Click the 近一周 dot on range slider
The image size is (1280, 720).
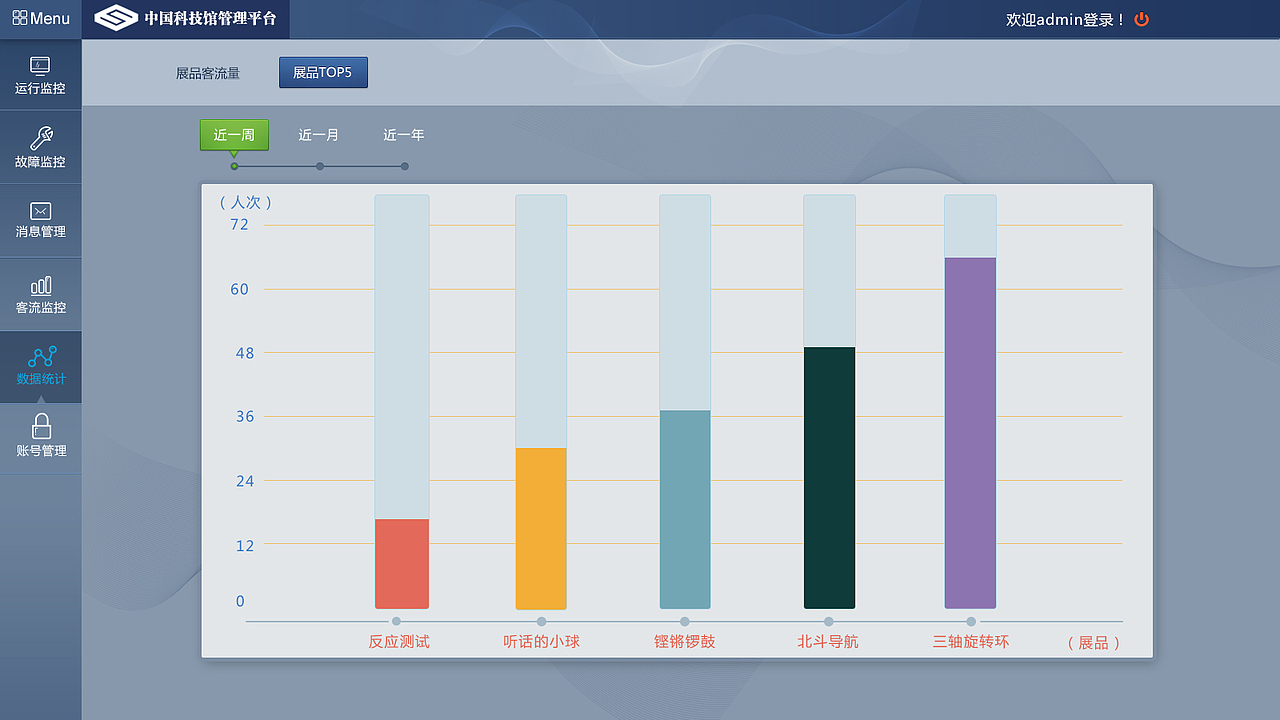click(234, 166)
